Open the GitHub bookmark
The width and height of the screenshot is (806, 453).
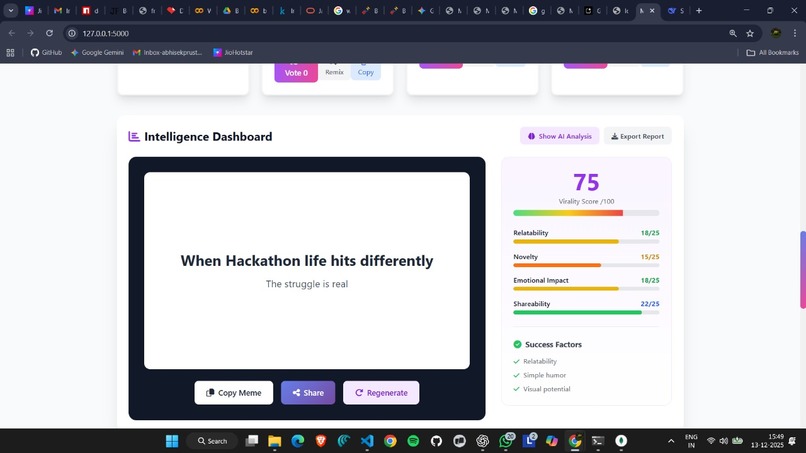tap(46, 52)
